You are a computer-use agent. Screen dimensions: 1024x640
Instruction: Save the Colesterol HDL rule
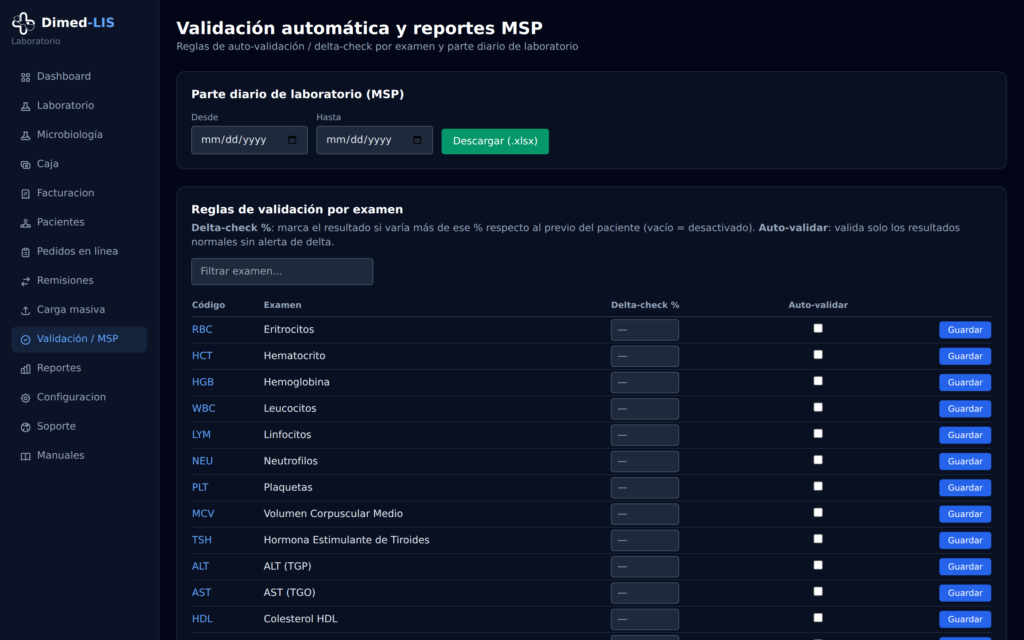tap(965, 619)
